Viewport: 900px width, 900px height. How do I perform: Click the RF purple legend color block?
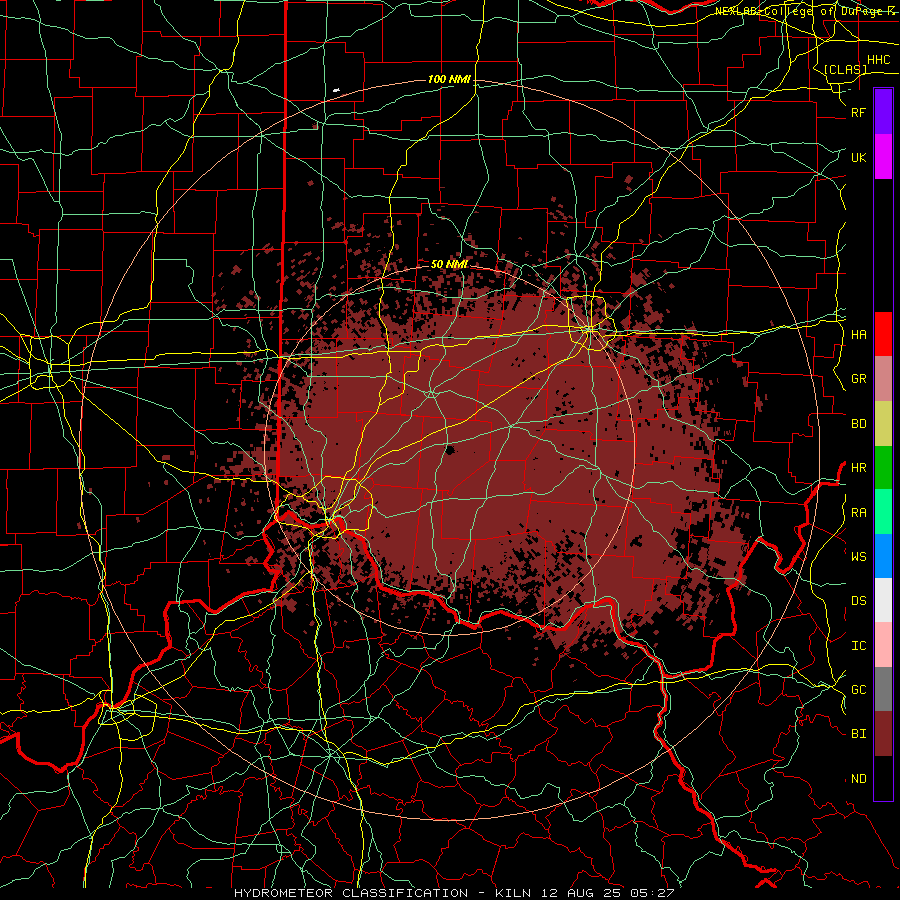click(x=883, y=112)
